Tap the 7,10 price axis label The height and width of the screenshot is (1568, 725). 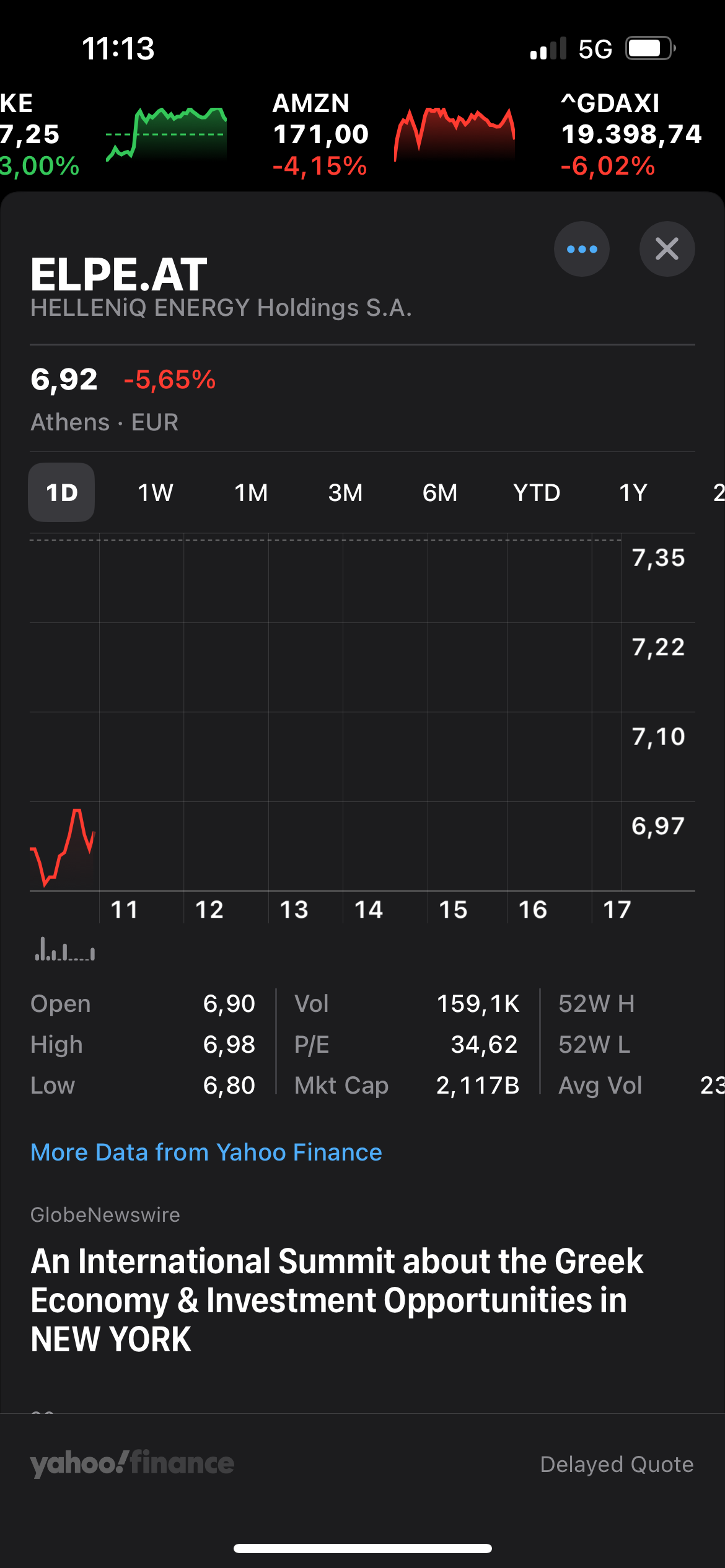(x=658, y=736)
